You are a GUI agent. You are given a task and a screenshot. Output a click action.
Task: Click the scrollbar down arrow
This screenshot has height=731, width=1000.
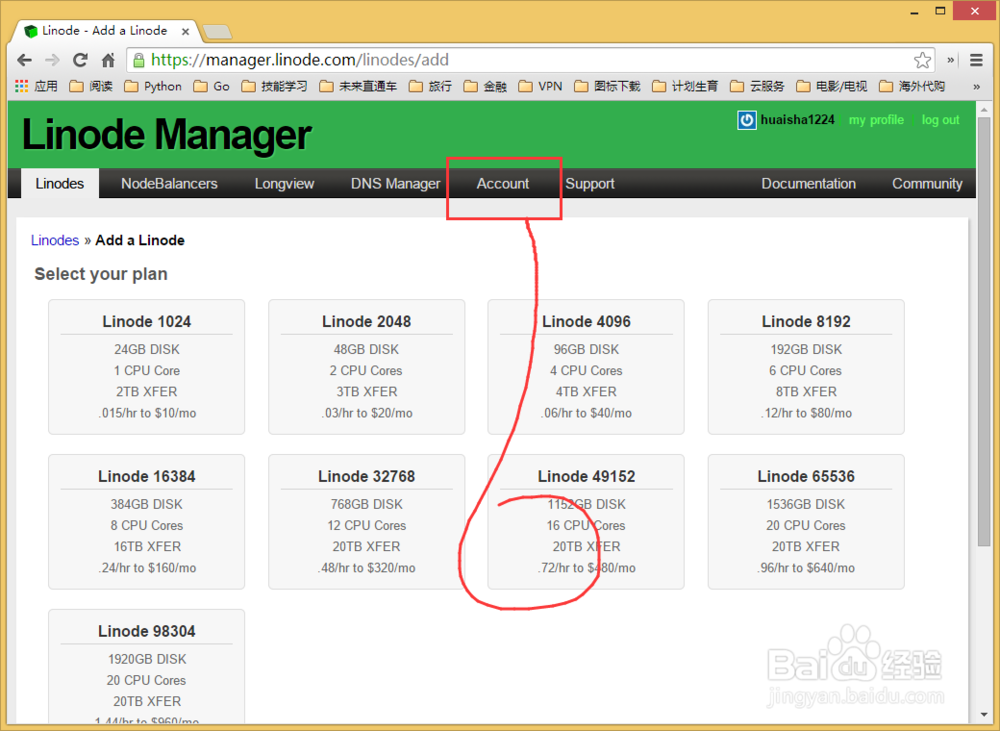point(984,716)
